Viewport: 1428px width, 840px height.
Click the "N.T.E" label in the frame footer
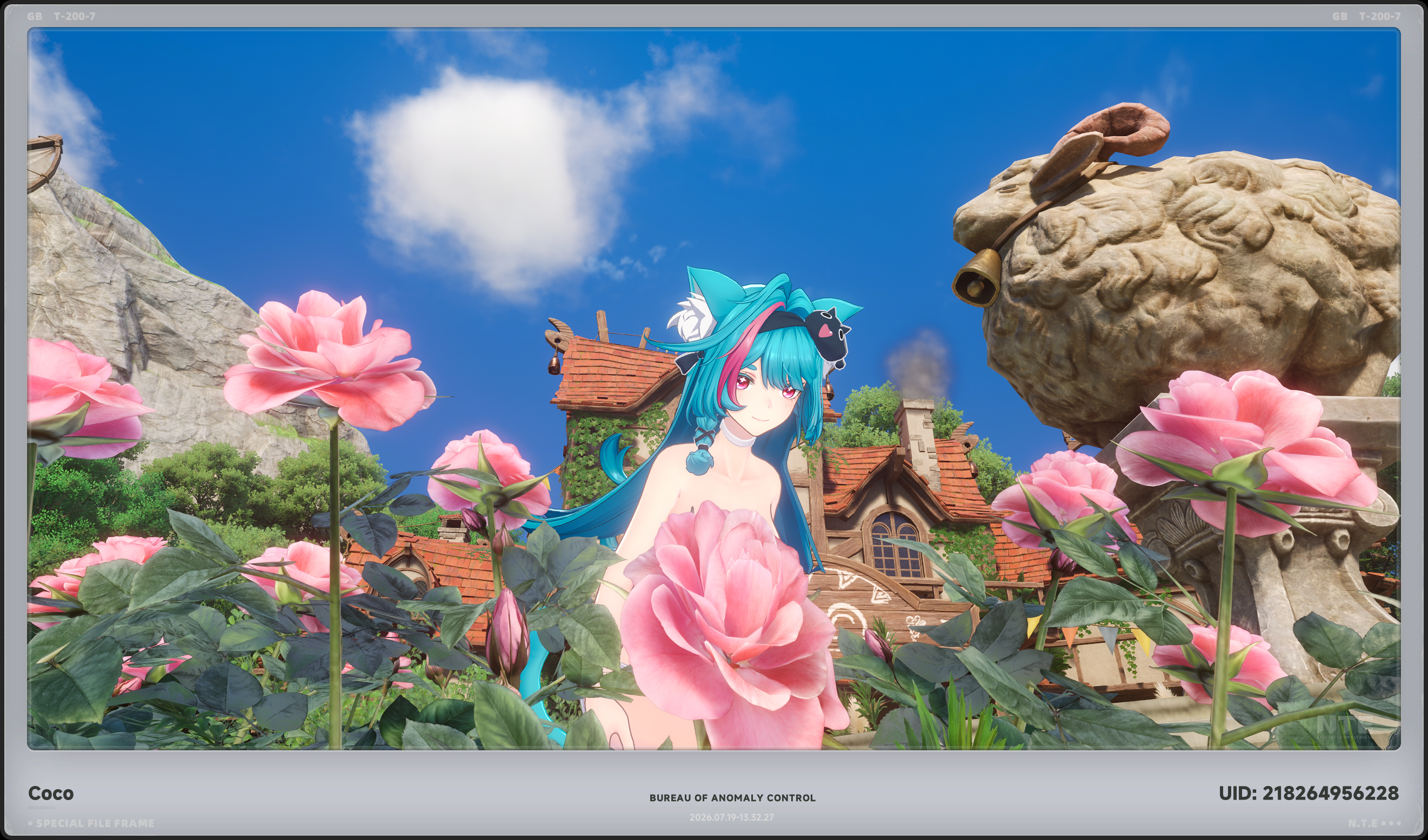point(1362,823)
